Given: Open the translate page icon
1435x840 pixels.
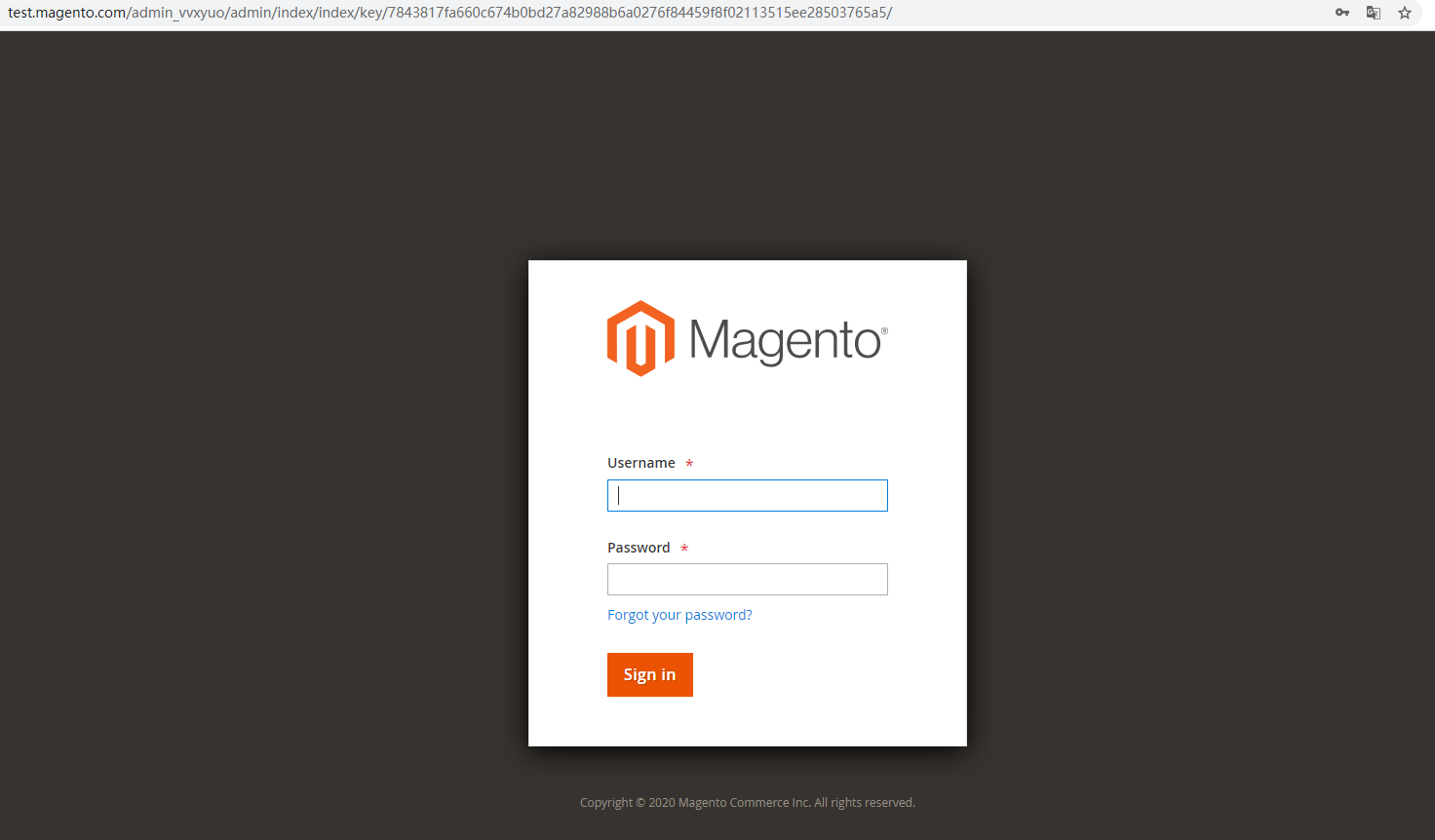Looking at the screenshot, I should pyautogui.click(x=1374, y=13).
